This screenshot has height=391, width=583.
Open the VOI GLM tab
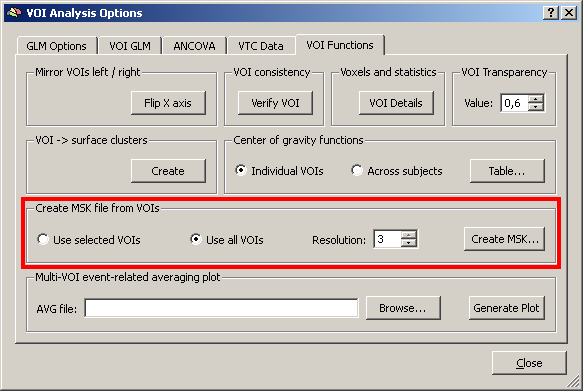click(x=130, y=46)
